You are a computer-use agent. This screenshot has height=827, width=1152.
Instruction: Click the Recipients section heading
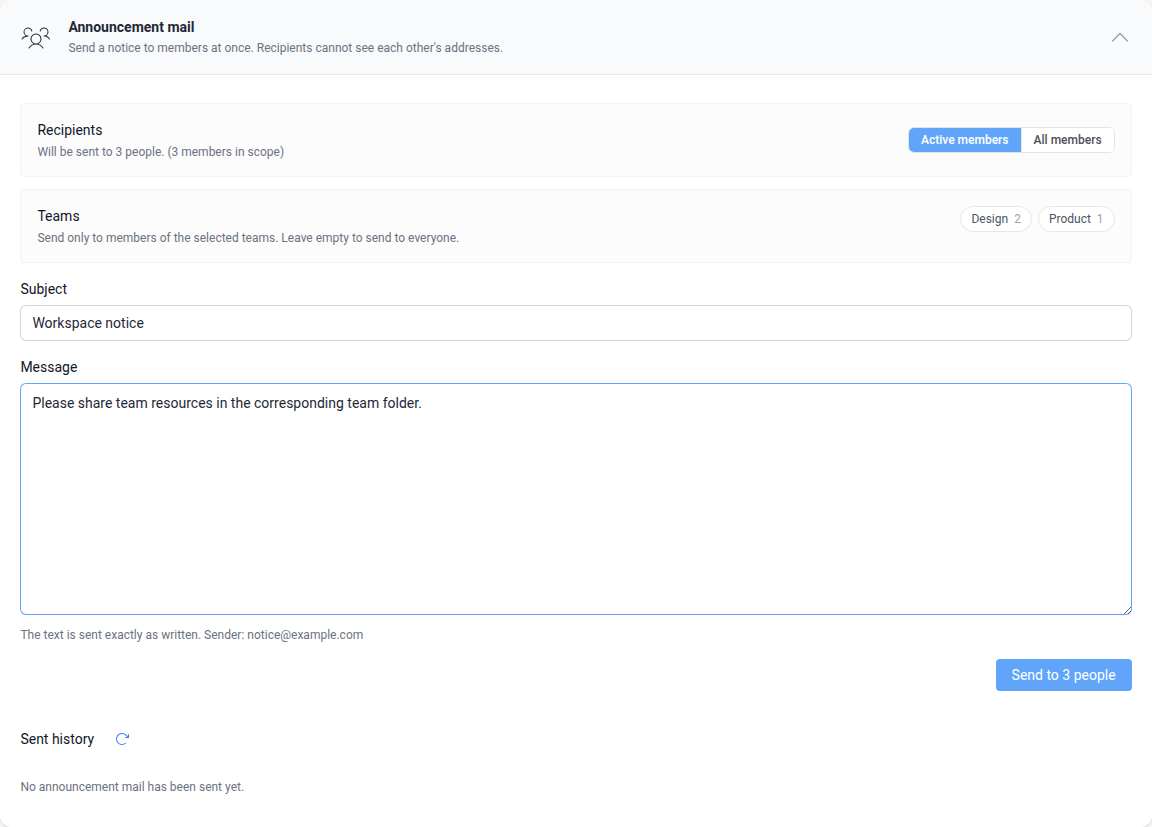tap(70, 130)
